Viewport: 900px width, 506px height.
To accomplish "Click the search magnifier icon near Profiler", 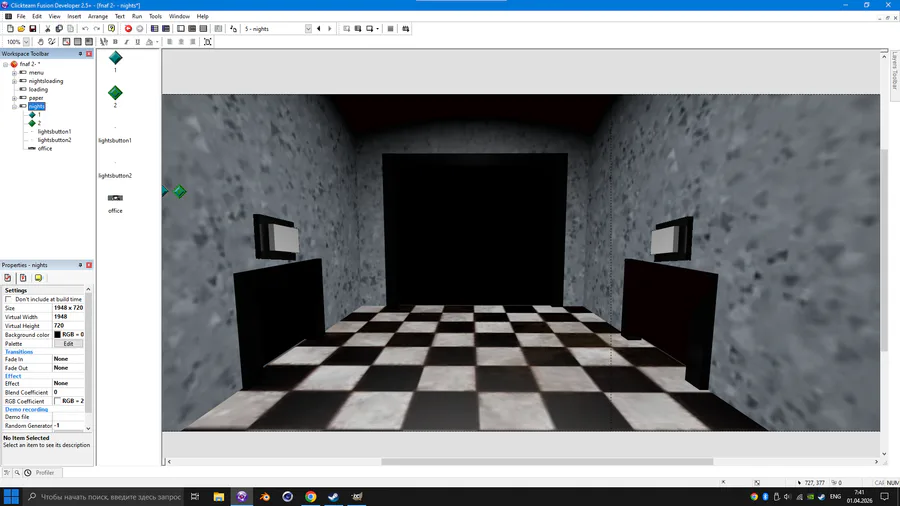I will (17, 473).
